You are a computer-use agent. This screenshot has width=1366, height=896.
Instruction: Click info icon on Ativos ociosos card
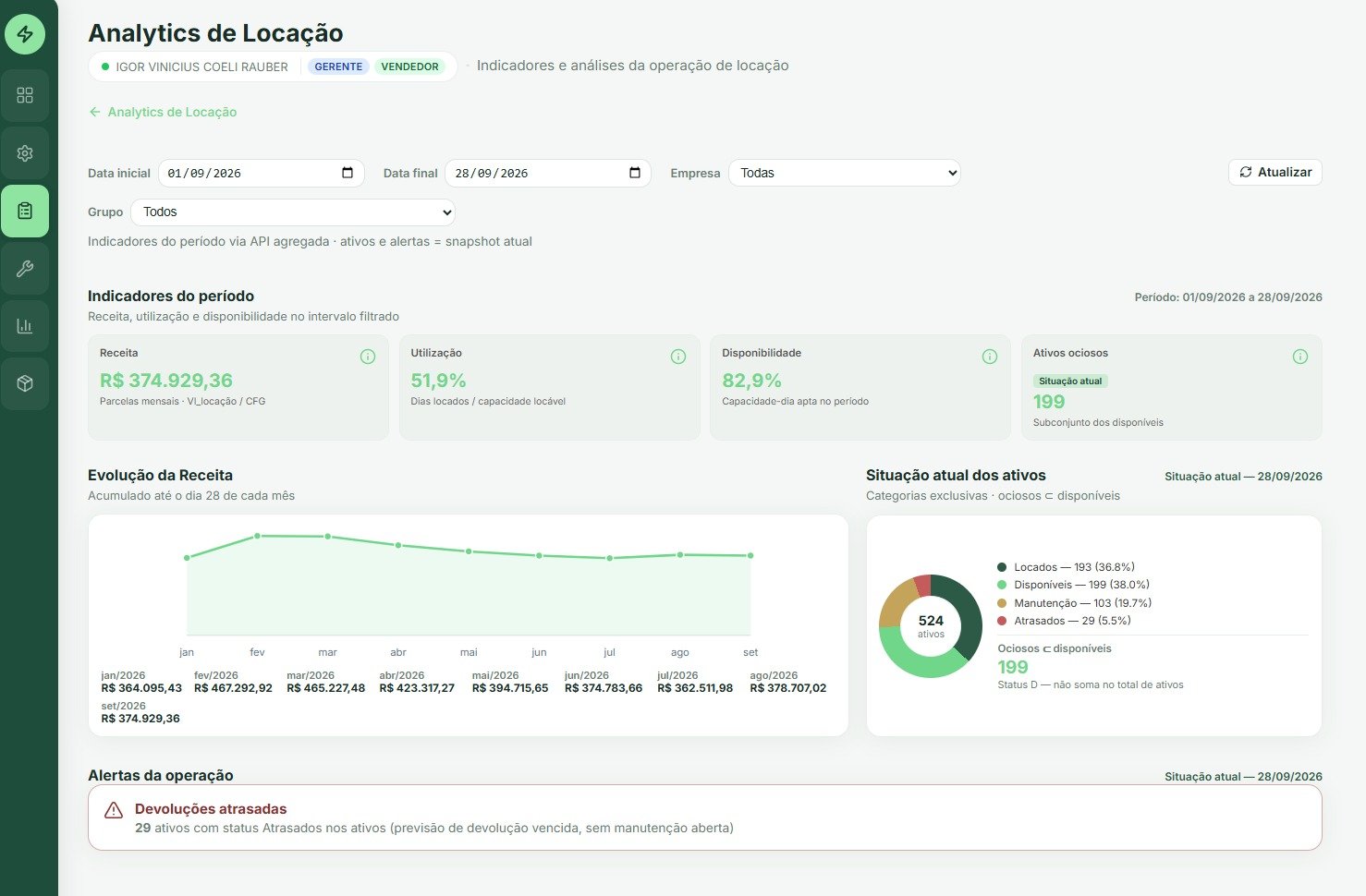(x=1300, y=357)
